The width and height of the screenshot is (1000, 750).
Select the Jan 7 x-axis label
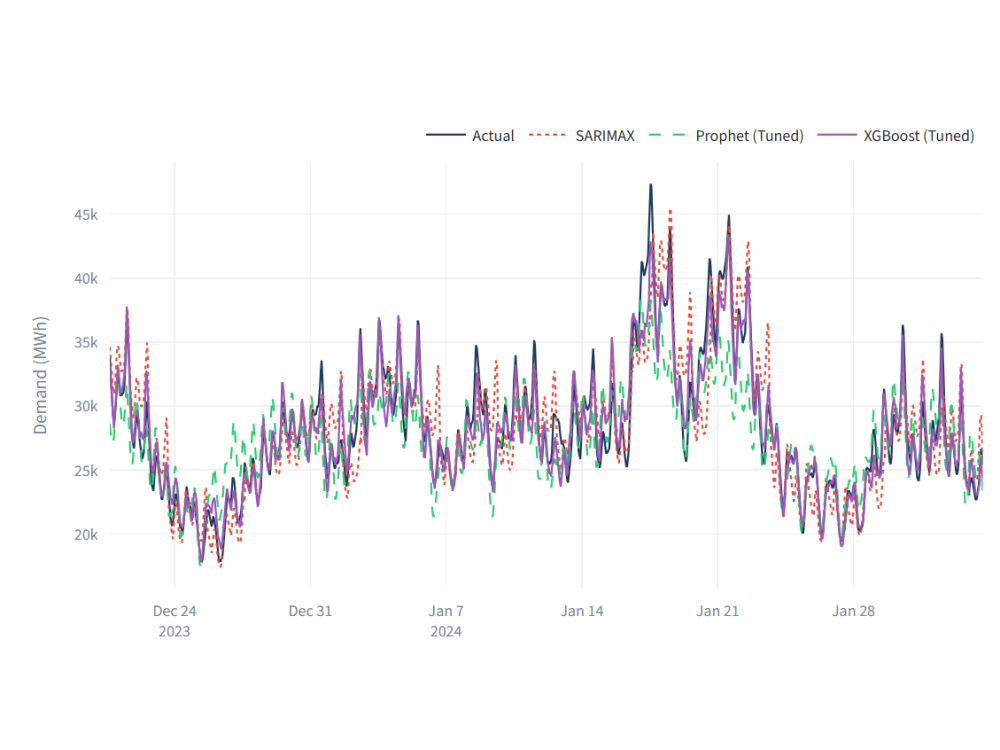(x=447, y=610)
